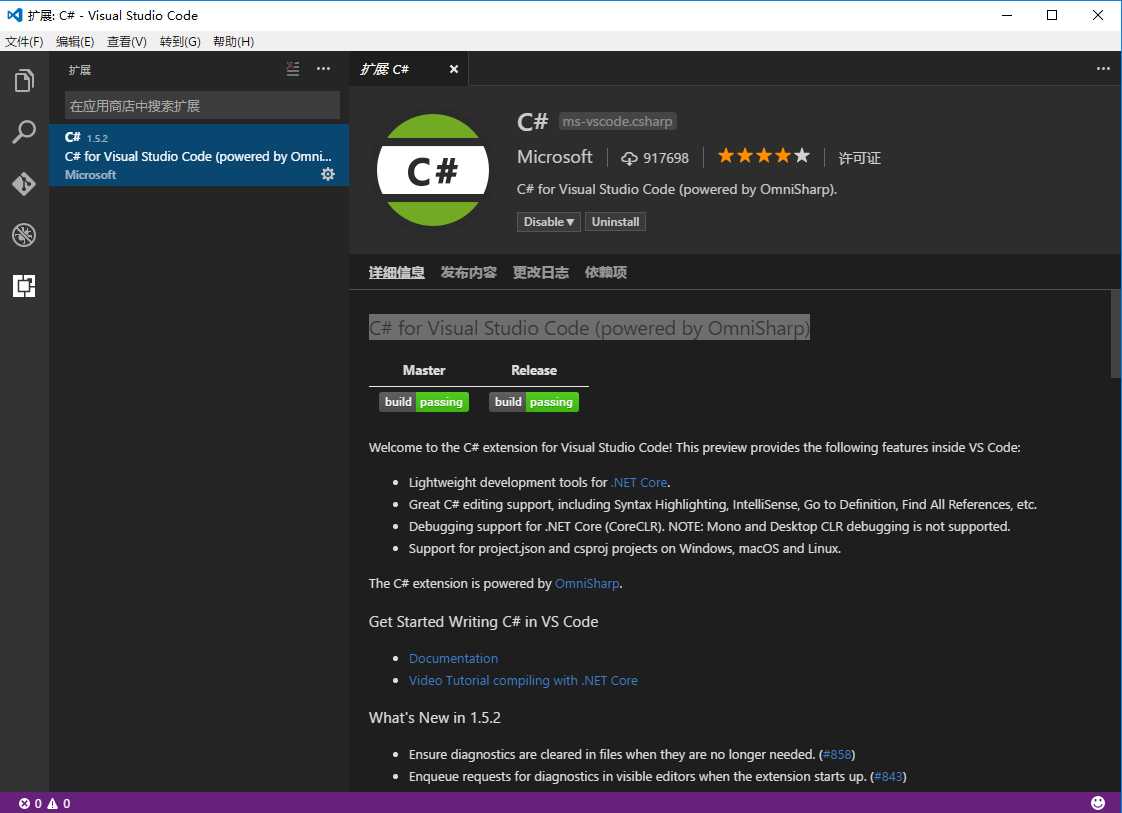Open the 转到(G) menu
Screen dimensions: 1122x813
[x=180, y=42]
